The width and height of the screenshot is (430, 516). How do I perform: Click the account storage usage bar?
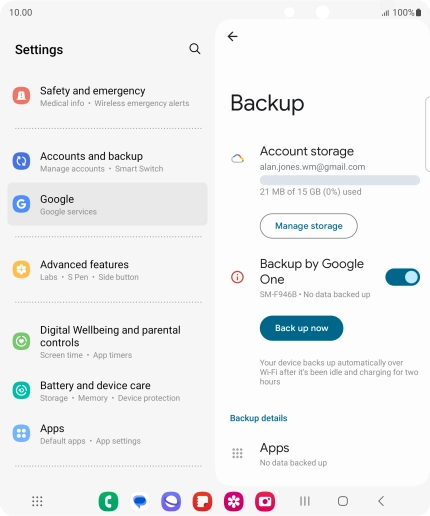coord(340,180)
